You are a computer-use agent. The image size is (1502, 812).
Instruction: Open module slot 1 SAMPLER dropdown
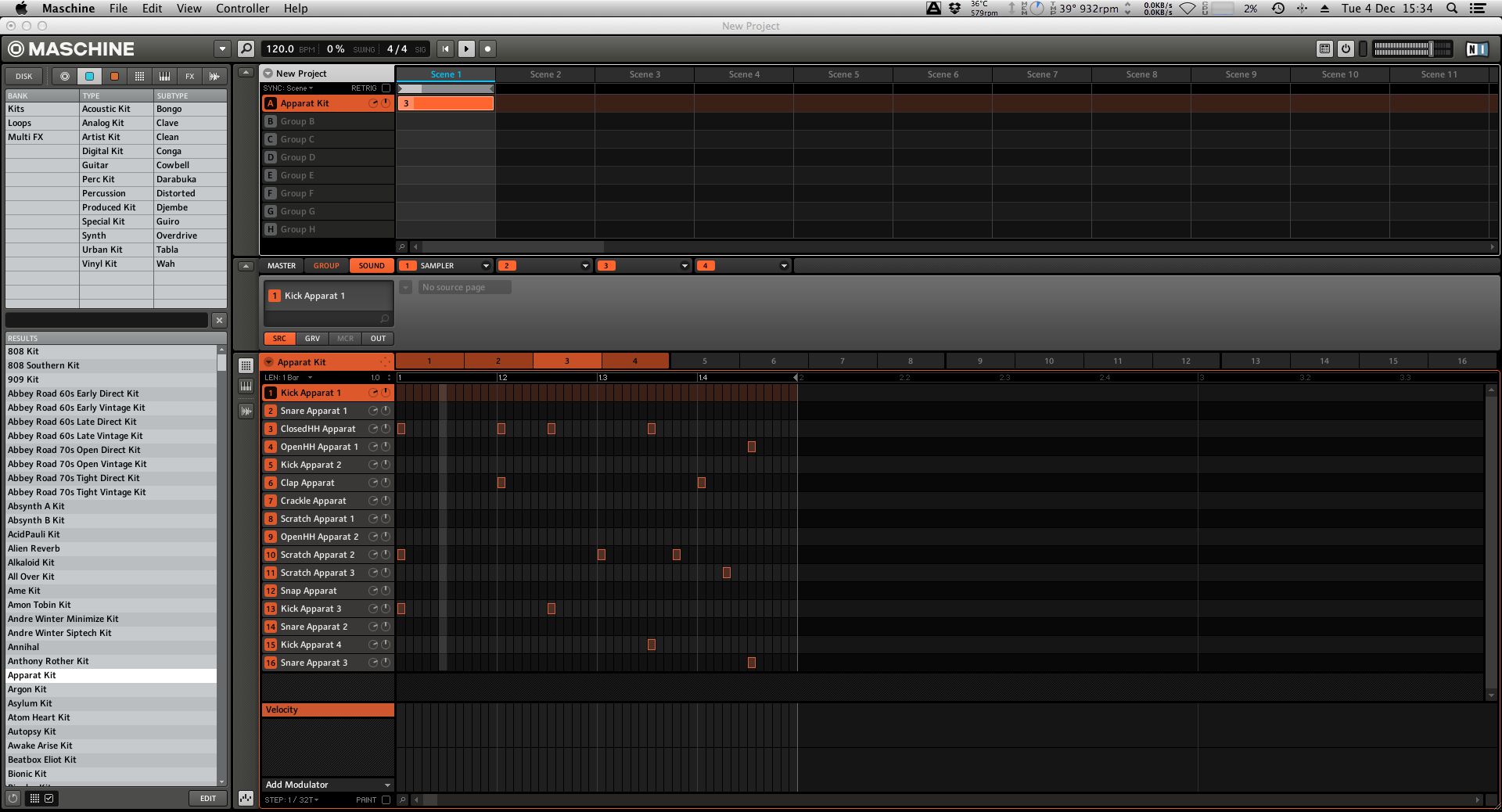pyautogui.click(x=486, y=266)
